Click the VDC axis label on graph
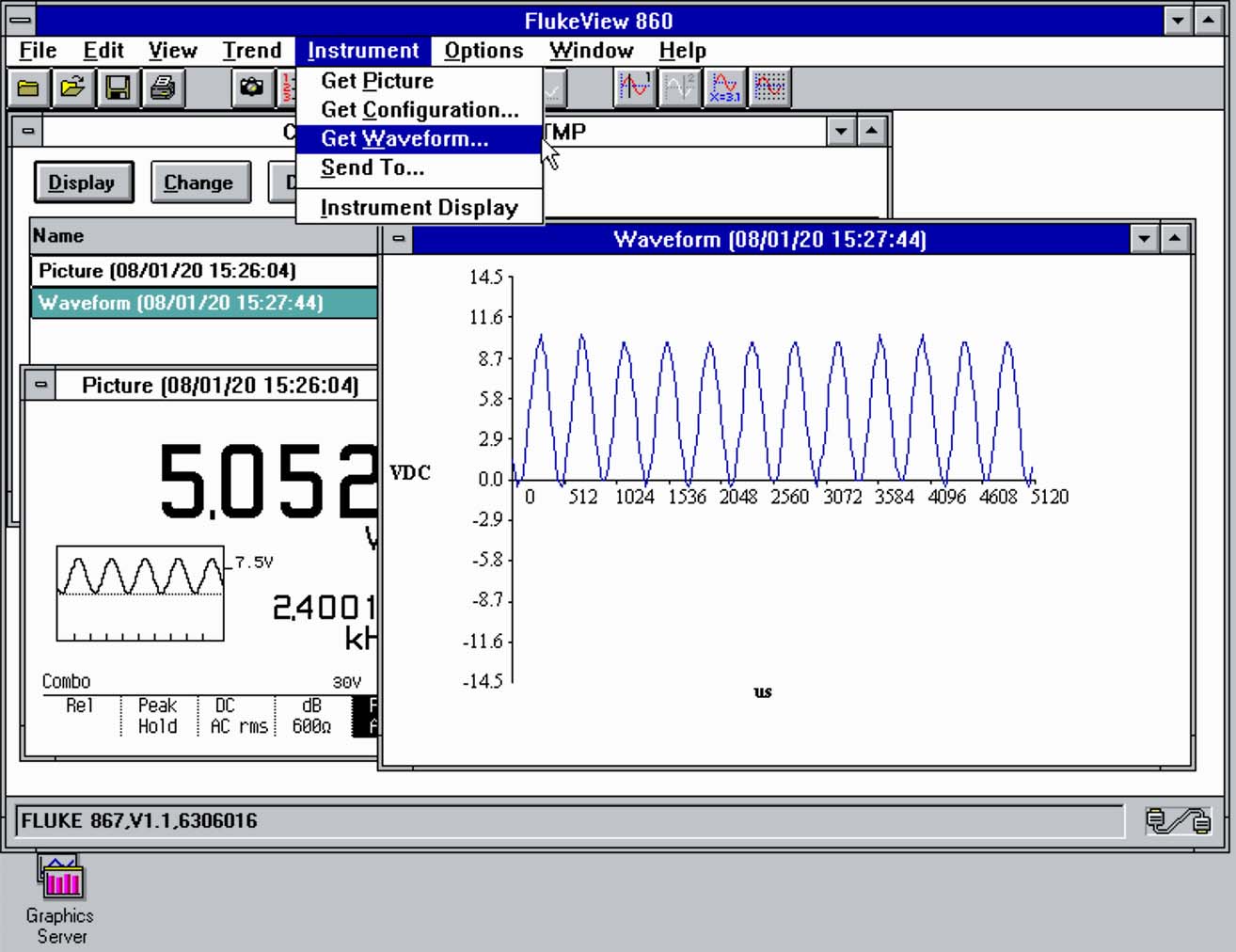The image size is (1236, 952). tap(410, 472)
